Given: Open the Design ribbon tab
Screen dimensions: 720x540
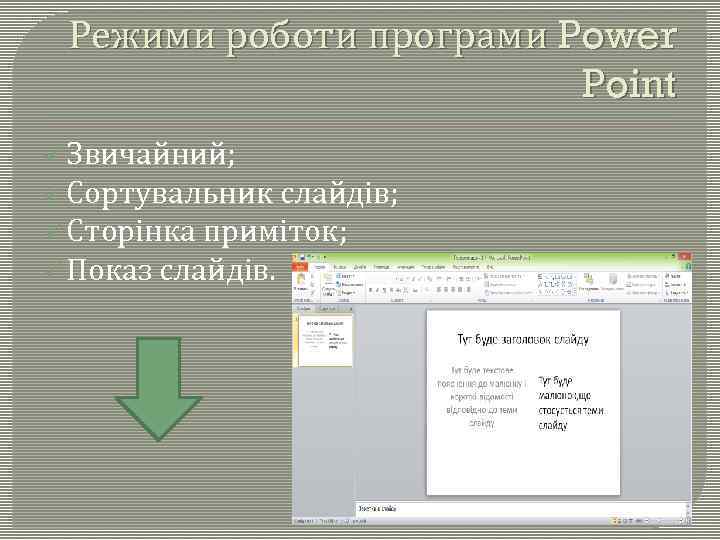Looking at the screenshot, I should [360, 267].
